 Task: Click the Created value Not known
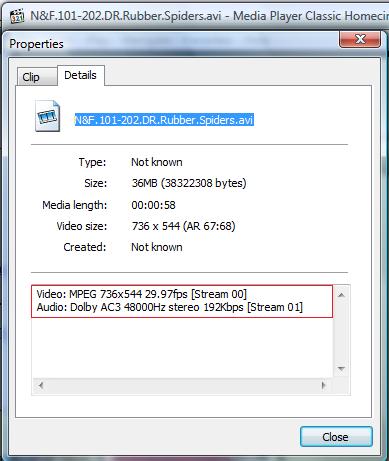157,247
